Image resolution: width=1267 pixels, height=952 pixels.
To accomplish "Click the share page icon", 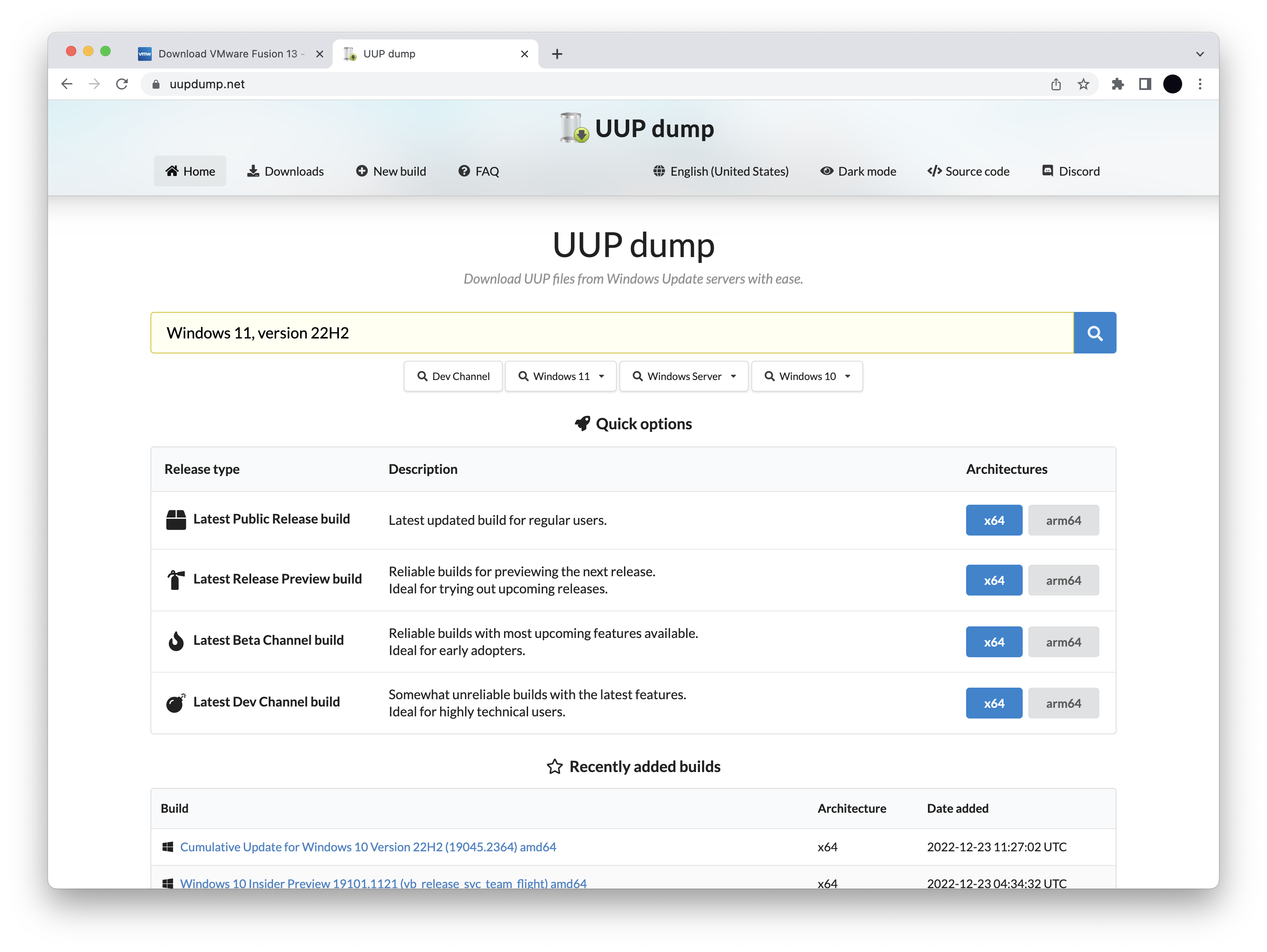I will coord(1056,84).
